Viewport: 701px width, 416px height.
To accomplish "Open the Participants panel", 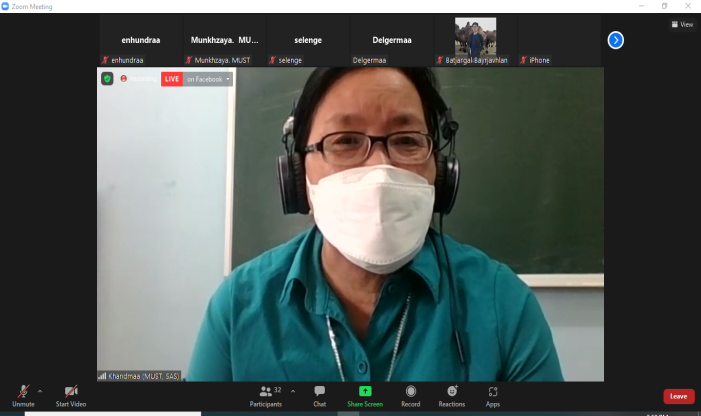I will (266, 396).
